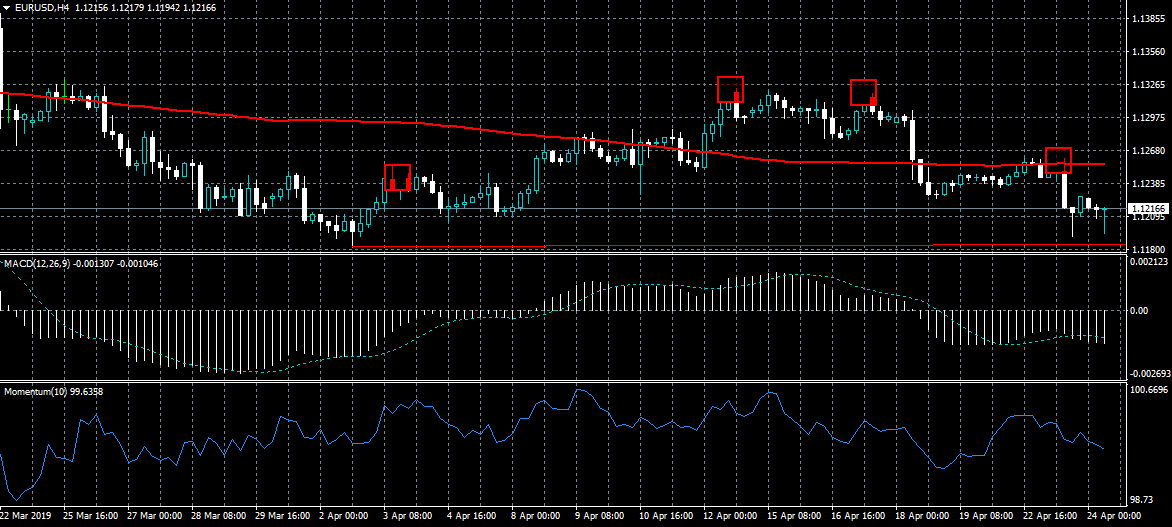Viewport: 1172px width, 527px height.
Task: Click the Momentum scale value 98.73
Action: 1140,499
